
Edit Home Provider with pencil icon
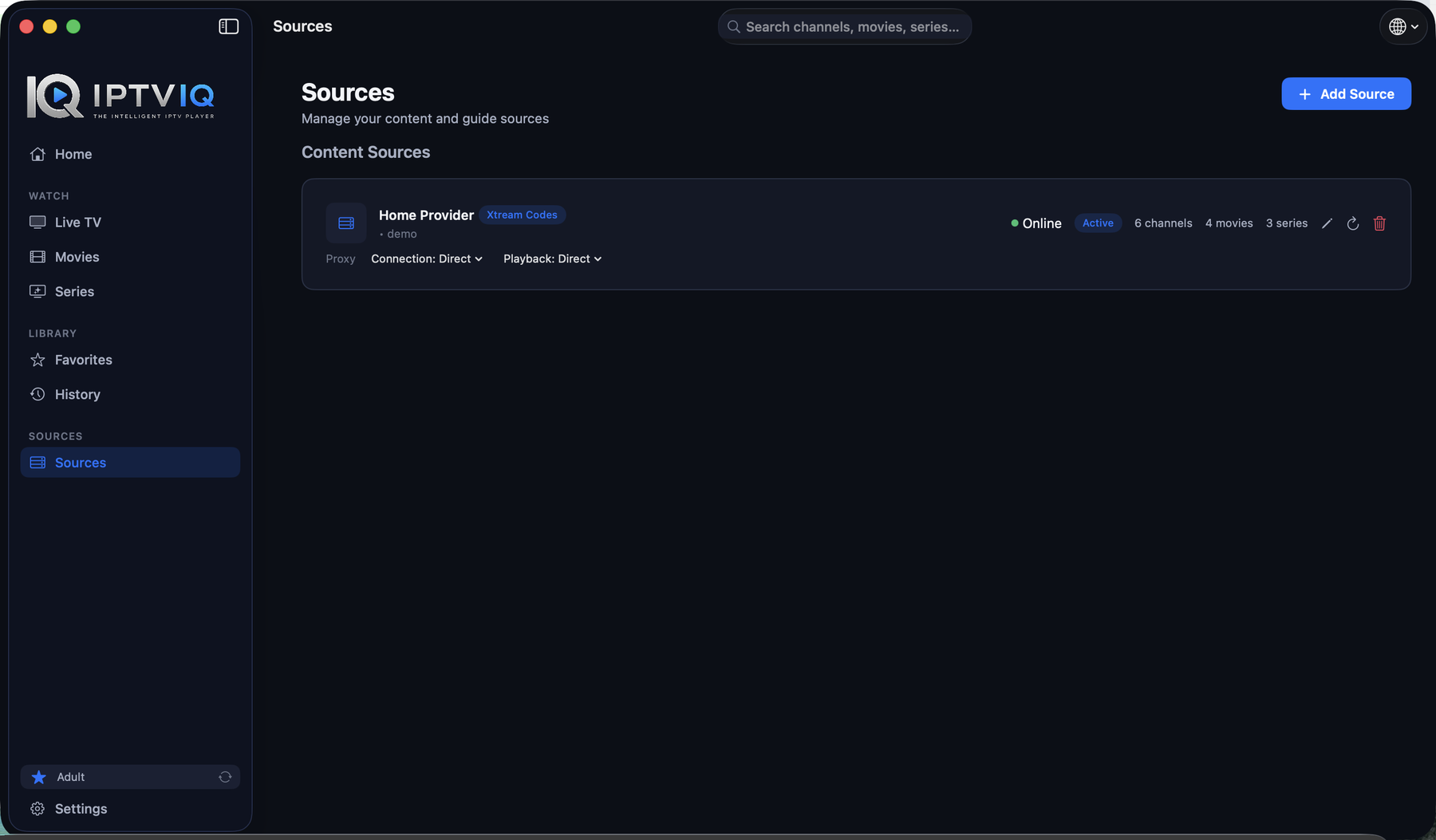coord(1327,223)
